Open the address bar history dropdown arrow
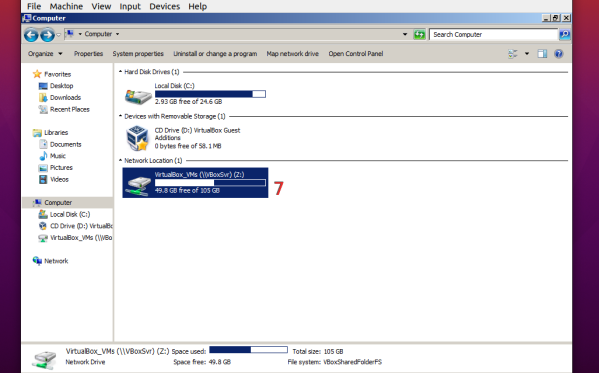Image resolution: width=599 pixels, height=373 pixels. [405, 34]
